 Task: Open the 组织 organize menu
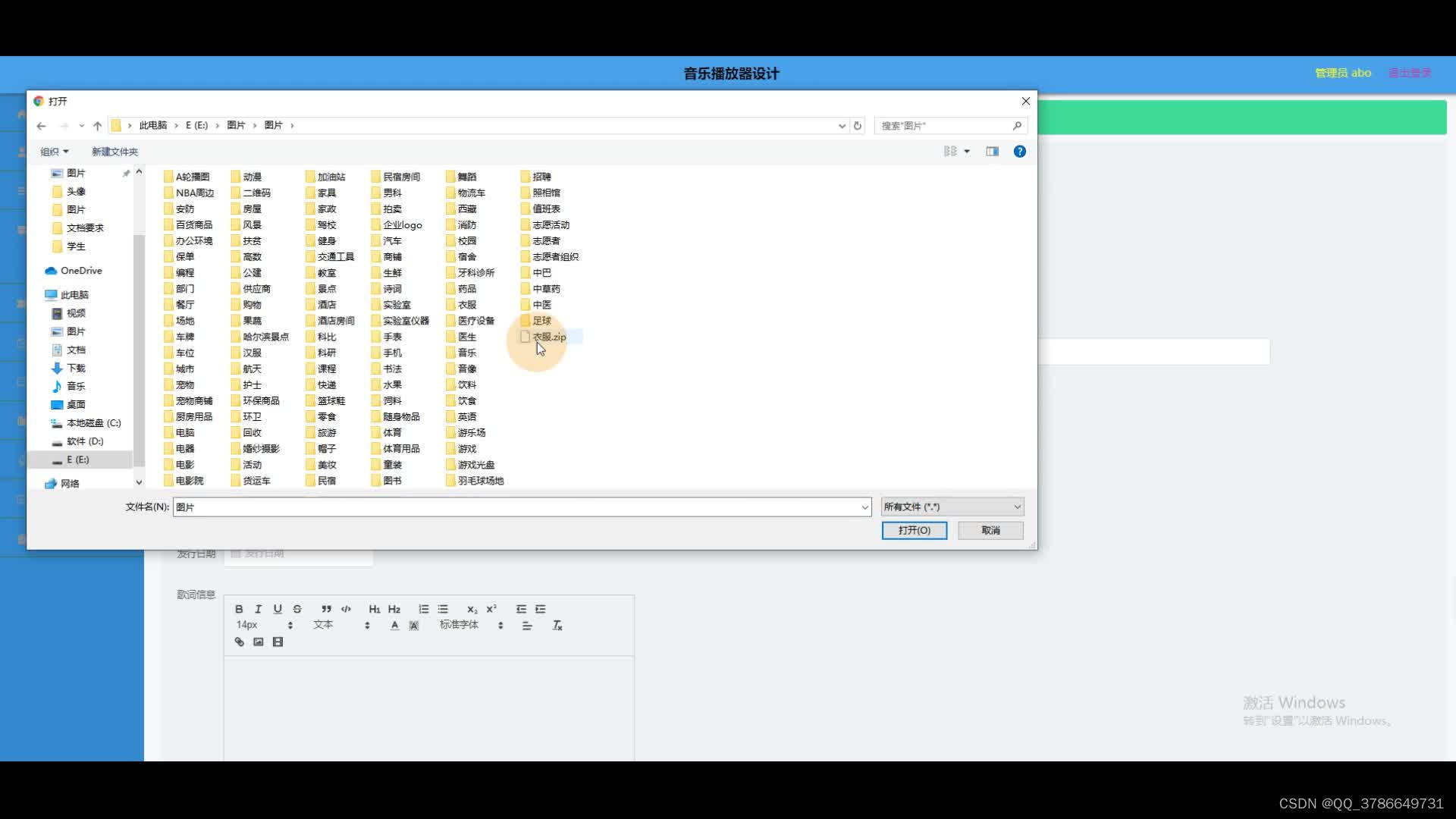click(54, 152)
